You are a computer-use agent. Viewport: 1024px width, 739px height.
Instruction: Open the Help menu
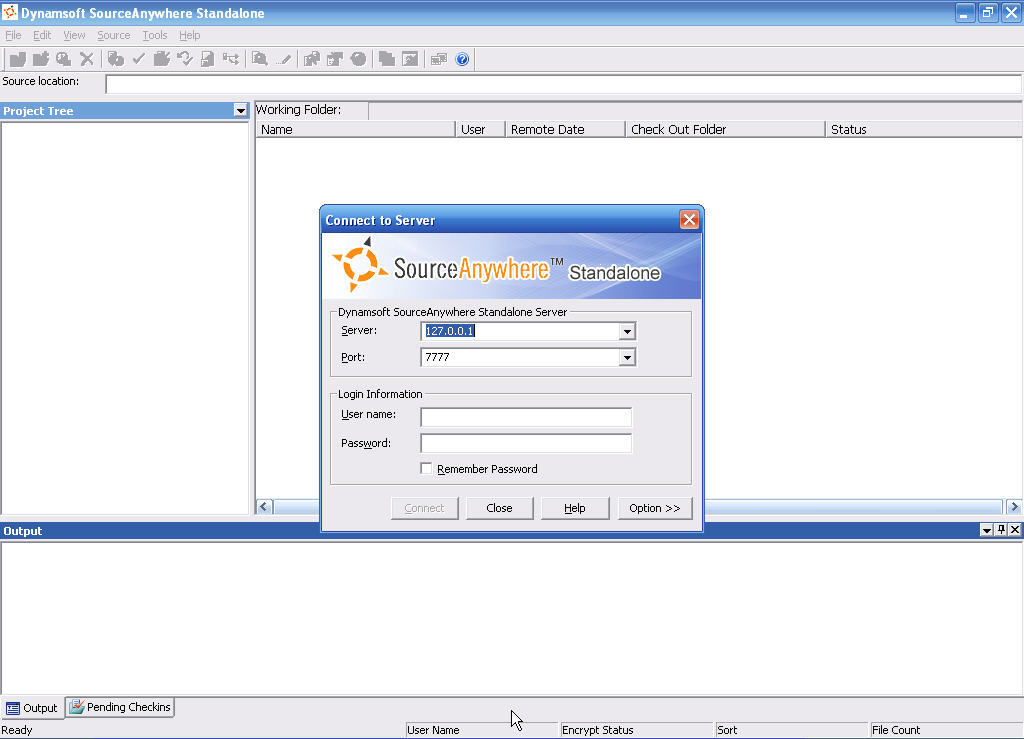pyautogui.click(x=189, y=35)
